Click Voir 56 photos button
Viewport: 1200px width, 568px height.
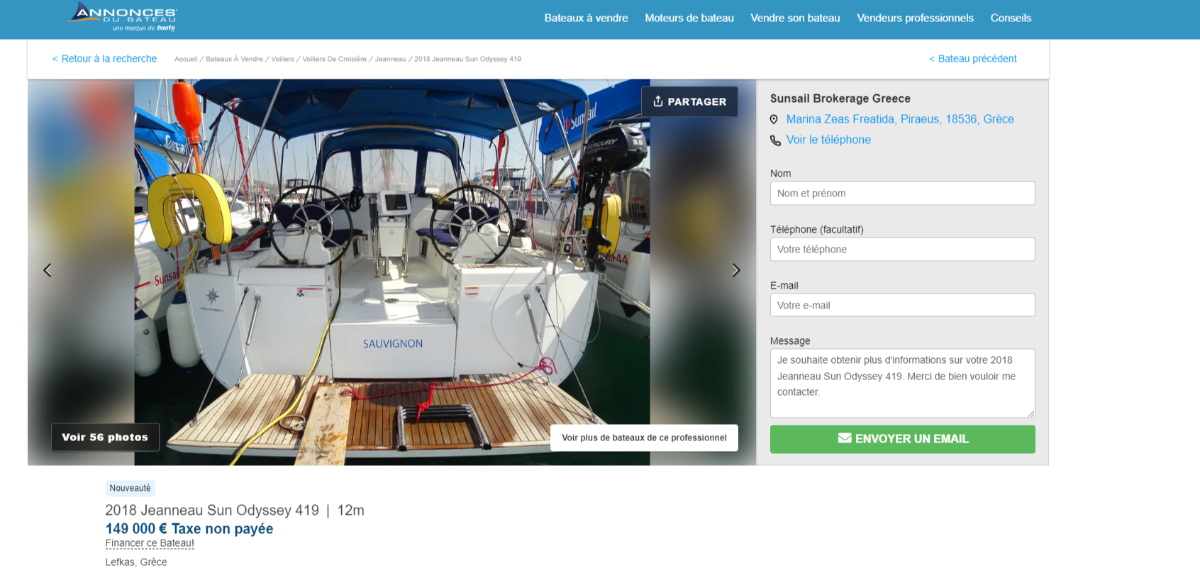pos(105,437)
